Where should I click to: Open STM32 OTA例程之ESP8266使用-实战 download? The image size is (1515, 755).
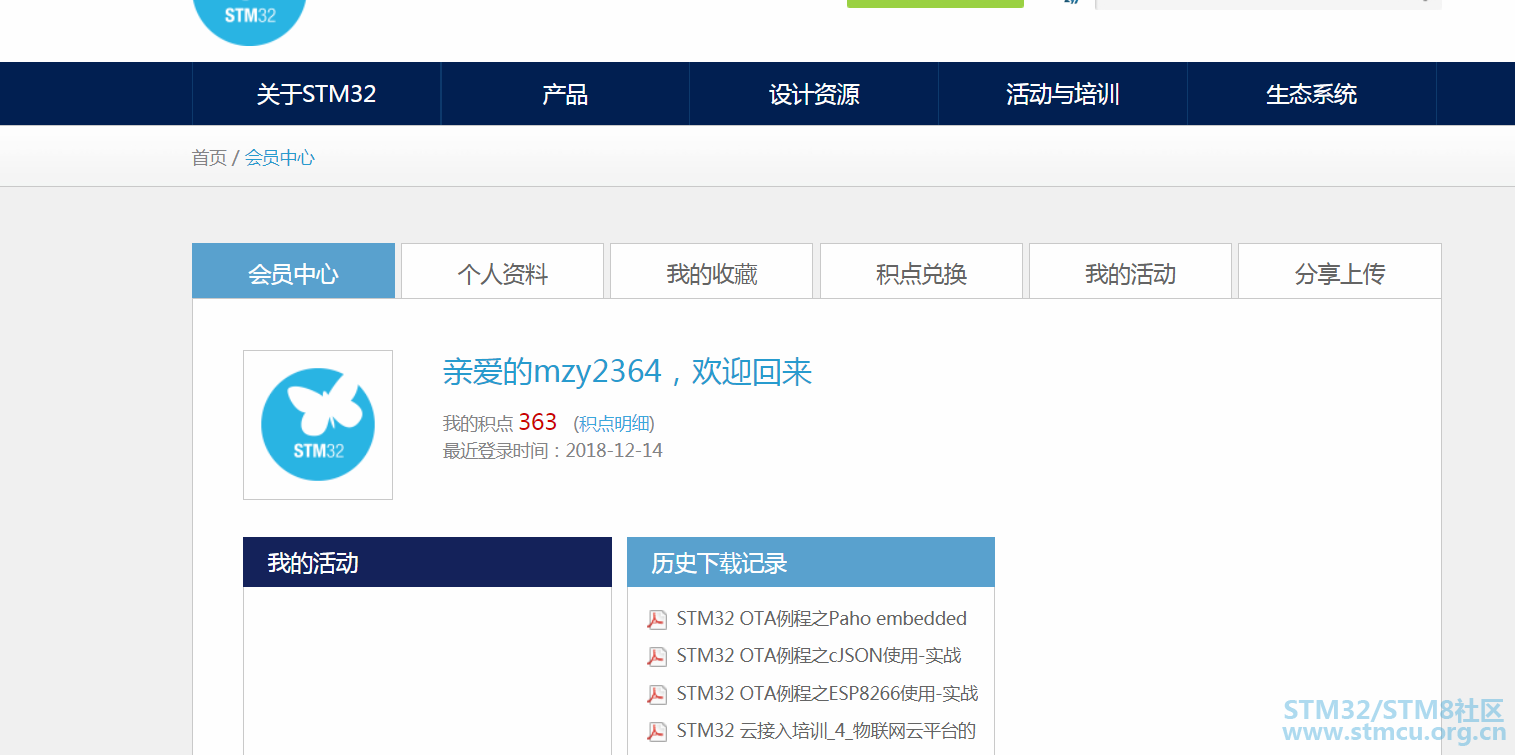pos(827,693)
